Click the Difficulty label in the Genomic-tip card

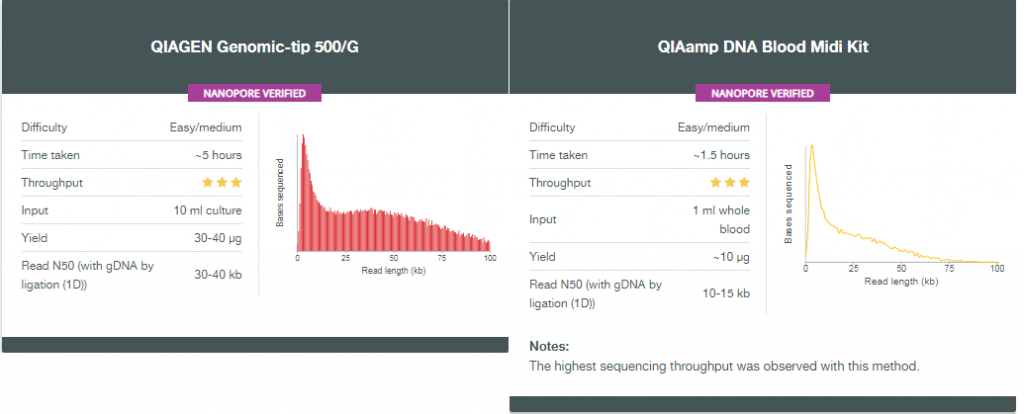[44, 127]
